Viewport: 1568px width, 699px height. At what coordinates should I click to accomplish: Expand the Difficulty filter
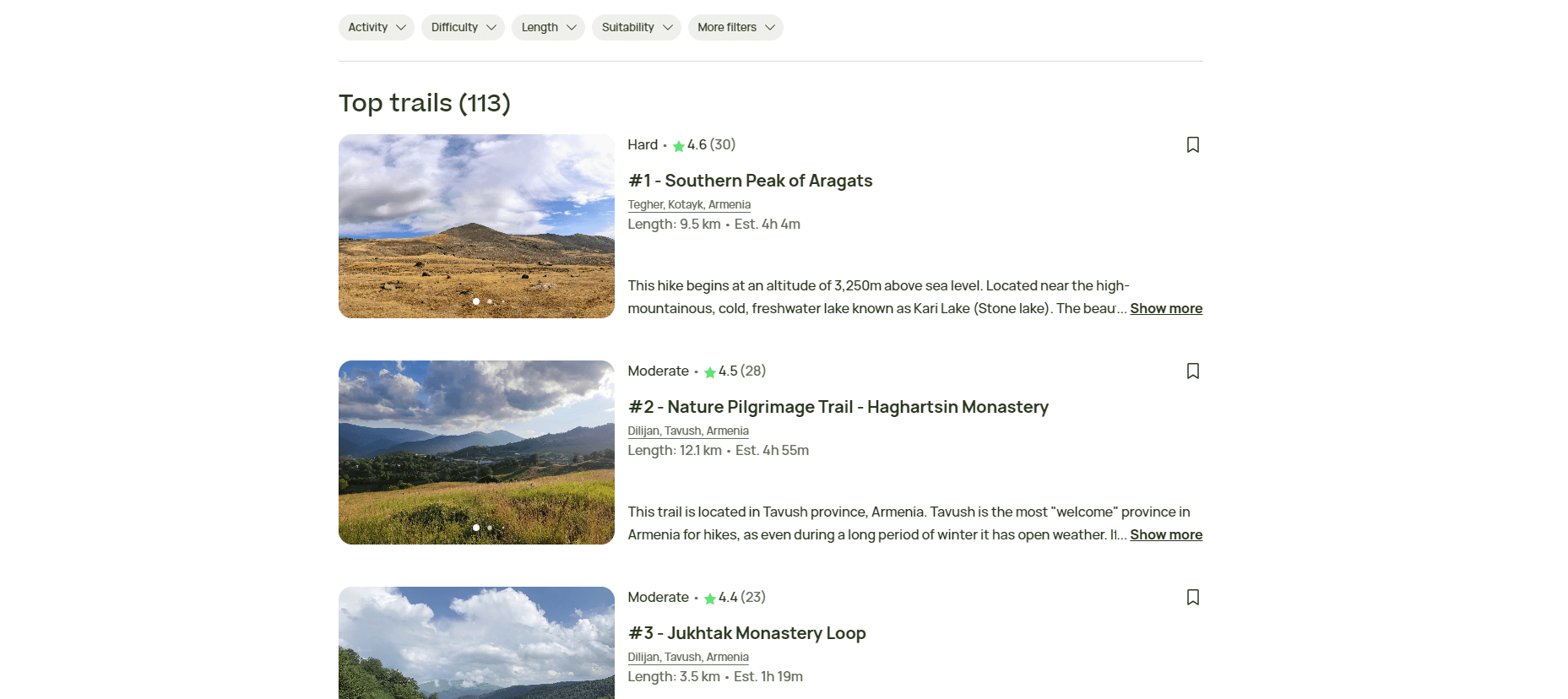pos(463,27)
